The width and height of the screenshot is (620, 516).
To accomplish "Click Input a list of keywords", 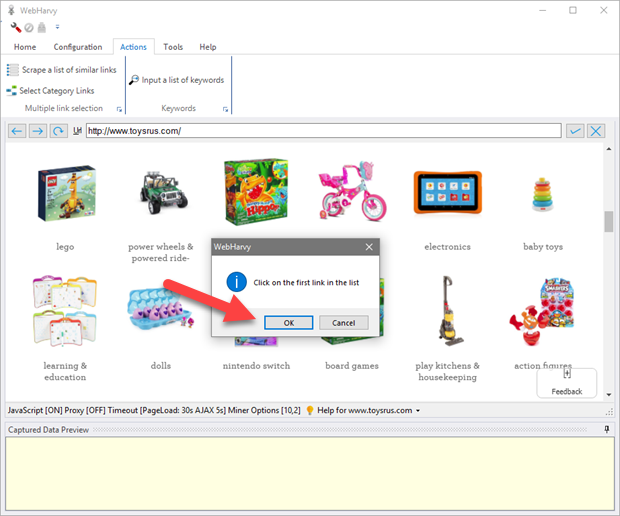I will pos(176,80).
